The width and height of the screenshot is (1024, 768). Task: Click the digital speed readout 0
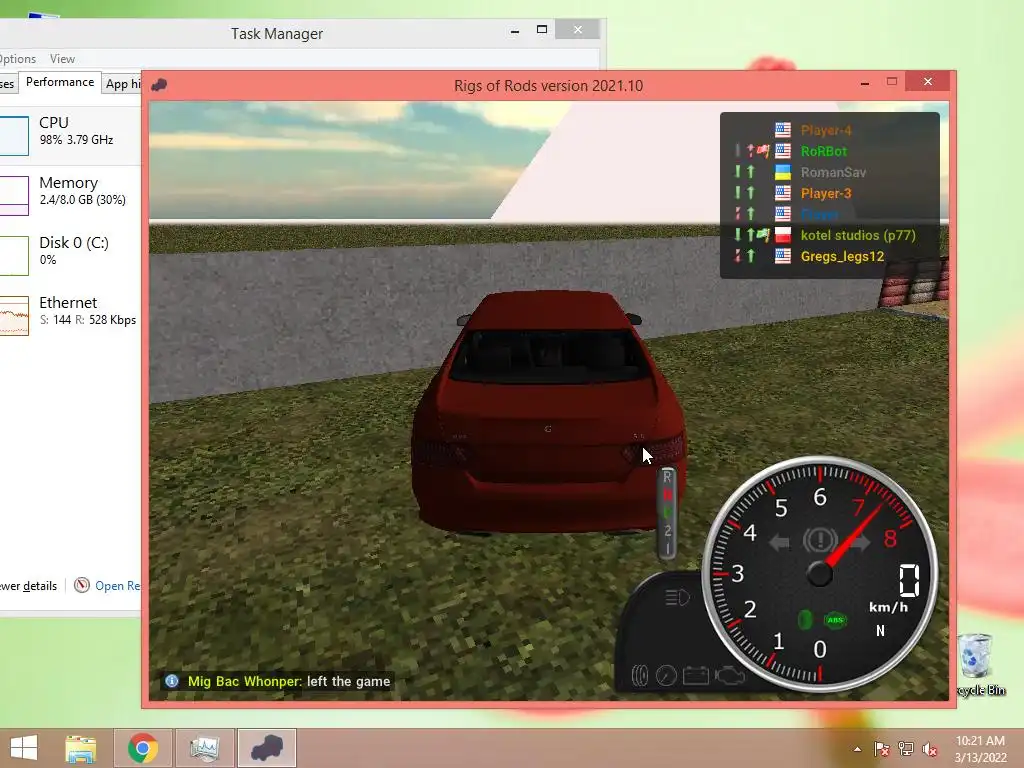click(x=910, y=581)
